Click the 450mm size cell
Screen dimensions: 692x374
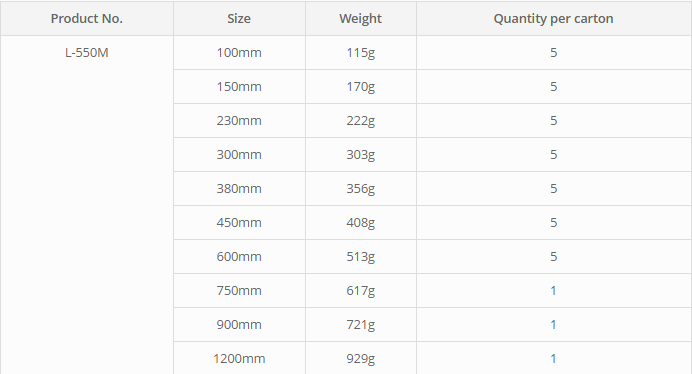tap(239, 223)
